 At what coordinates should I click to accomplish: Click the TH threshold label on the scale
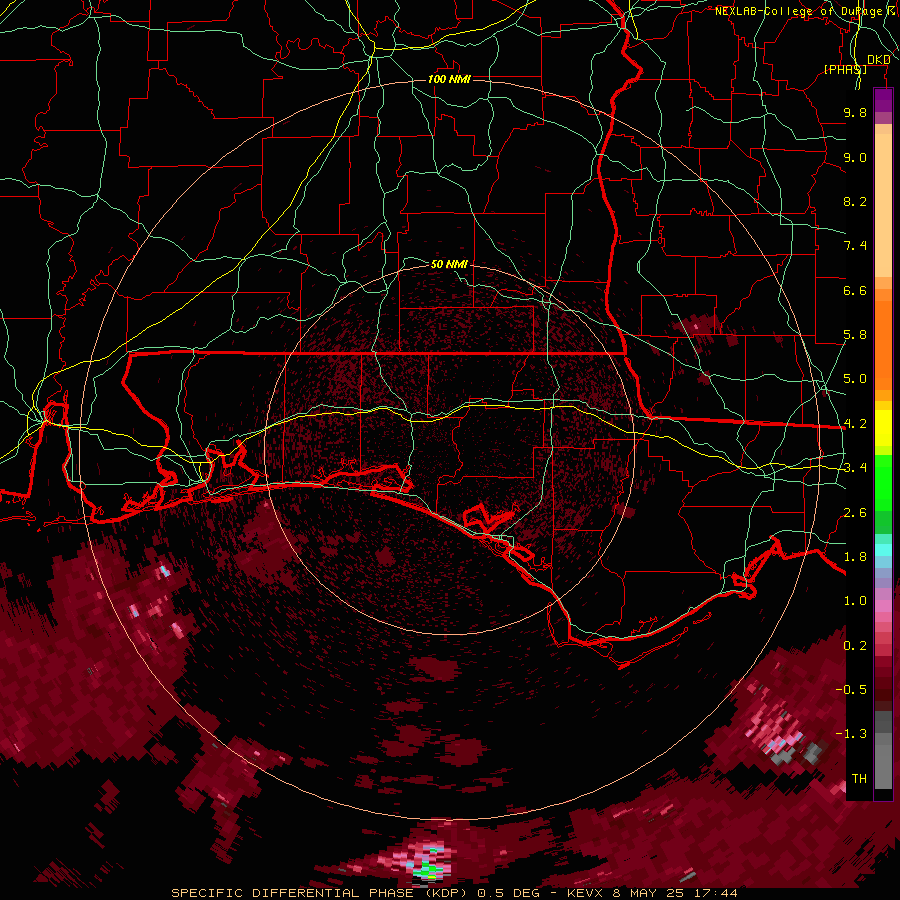click(x=859, y=779)
